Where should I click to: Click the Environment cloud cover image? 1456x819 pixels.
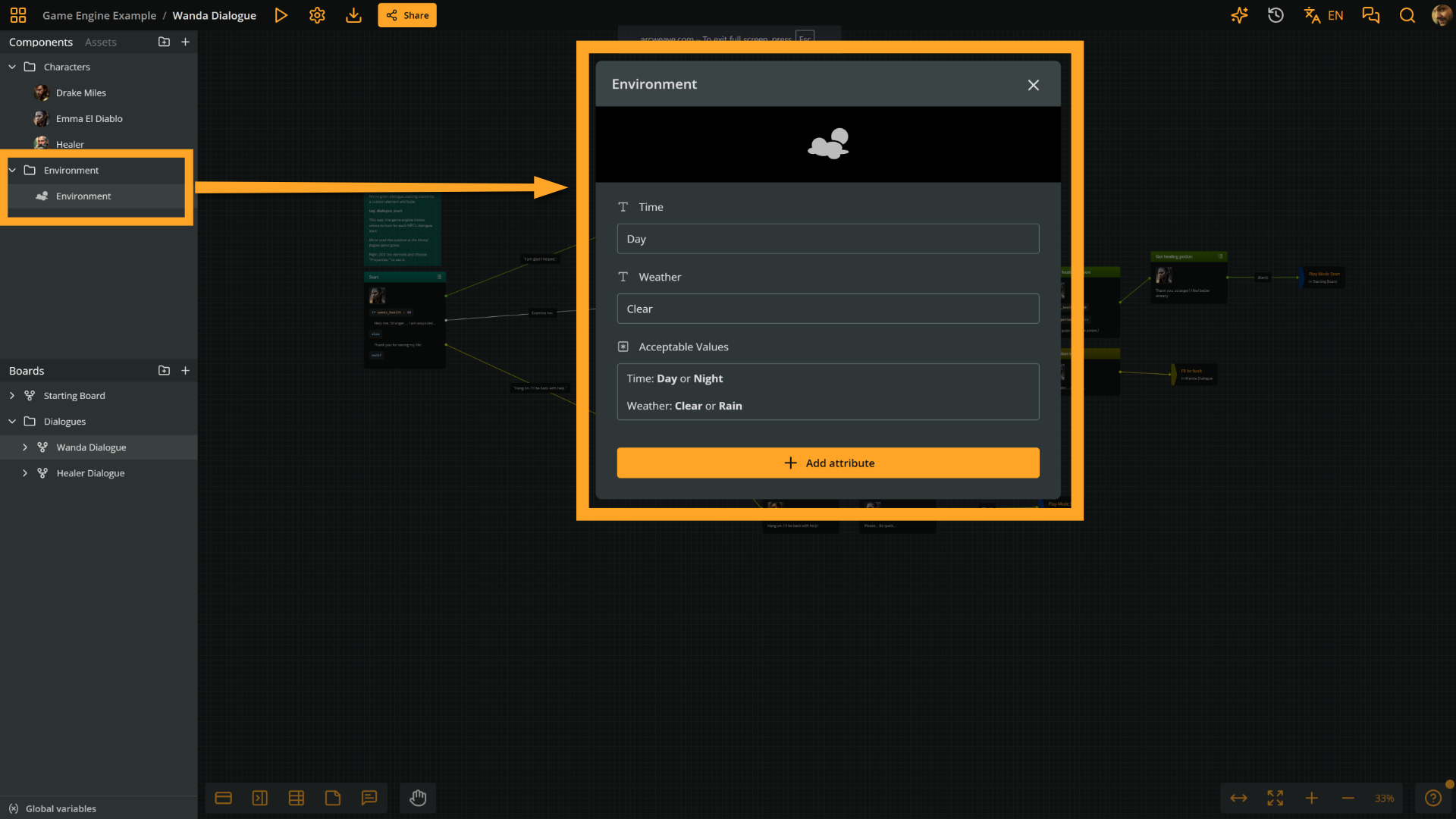coord(828,143)
